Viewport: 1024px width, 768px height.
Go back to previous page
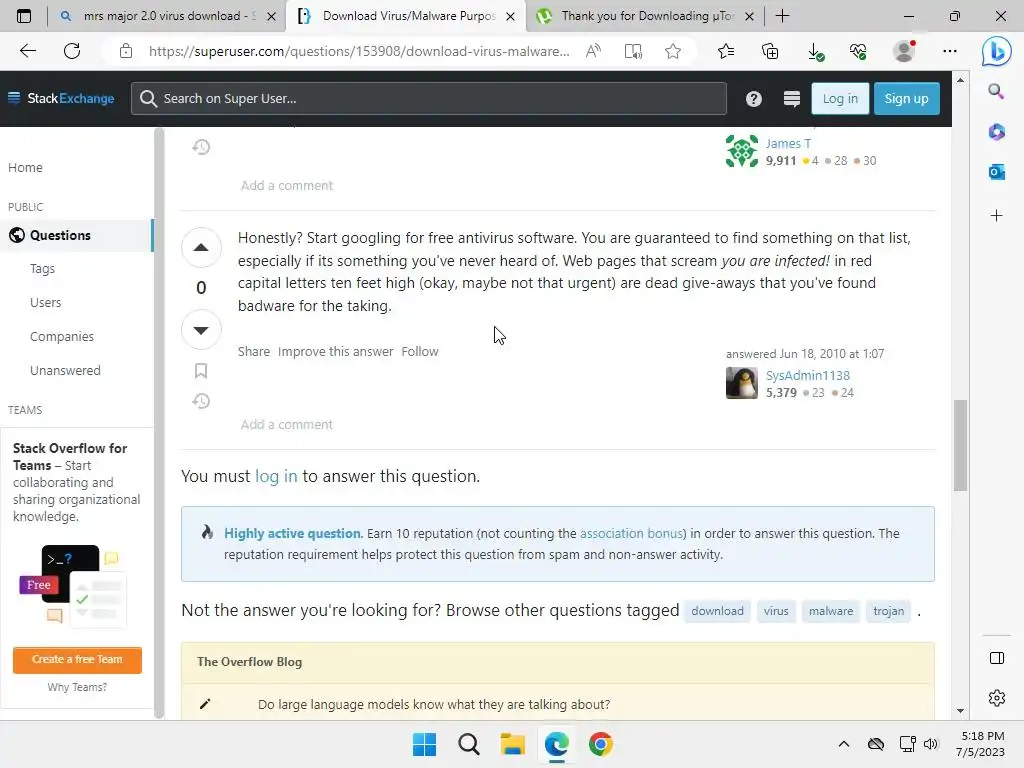[x=27, y=51]
